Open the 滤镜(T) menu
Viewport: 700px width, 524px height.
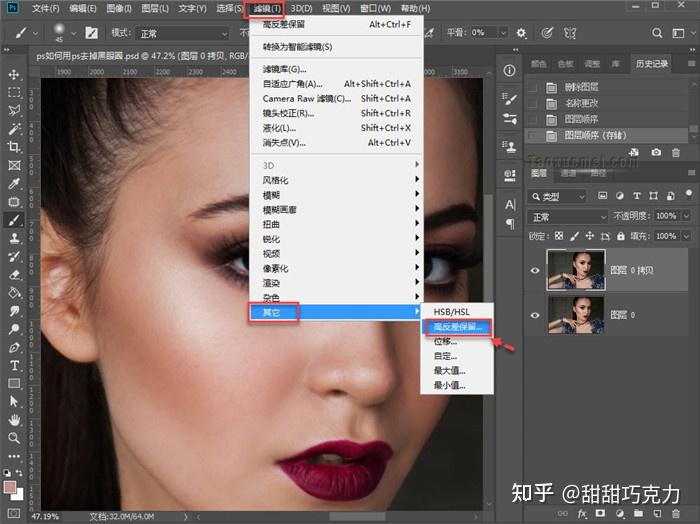pyautogui.click(x=267, y=8)
